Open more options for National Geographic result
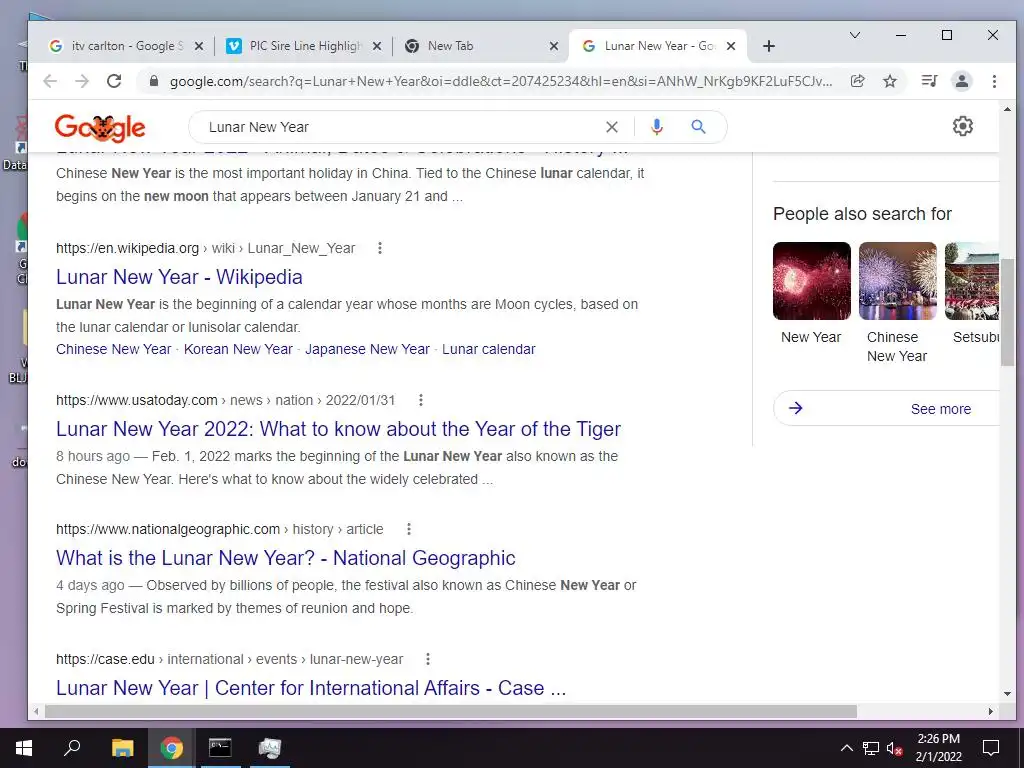 [x=409, y=529]
